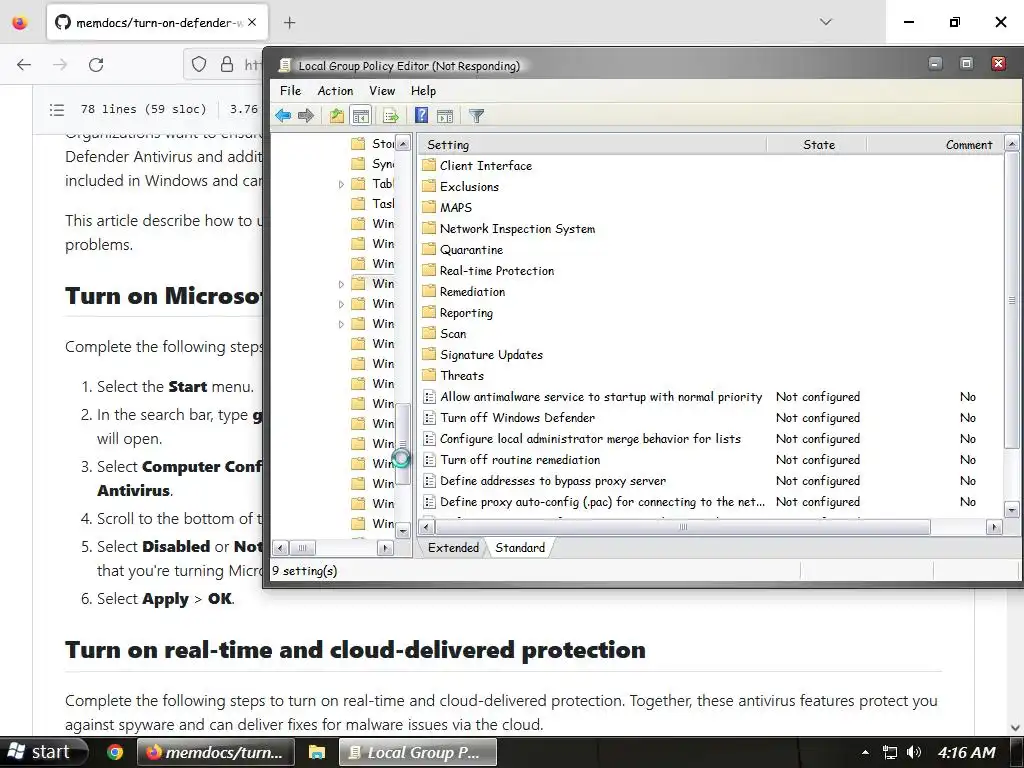Click the Export List toolbar icon

point(391,116)
